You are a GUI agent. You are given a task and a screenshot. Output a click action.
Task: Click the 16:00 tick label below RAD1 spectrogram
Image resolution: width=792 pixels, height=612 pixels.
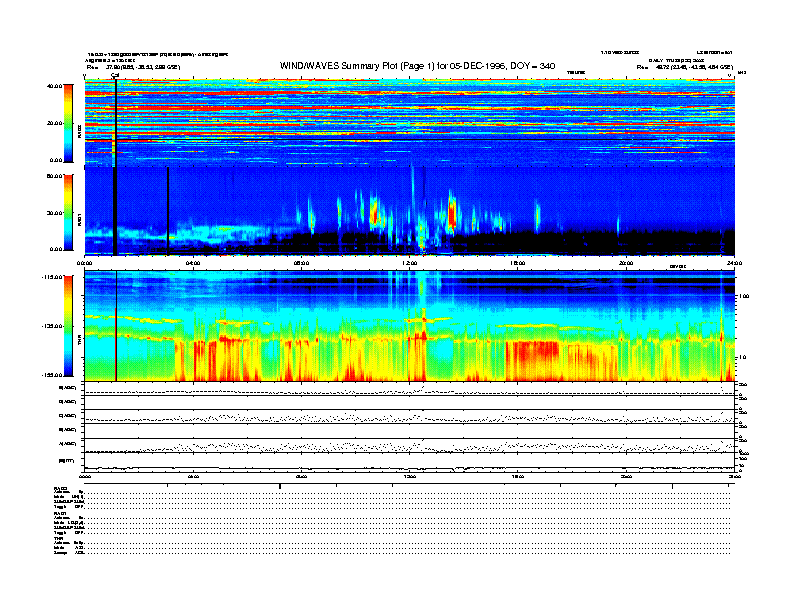pyautogui.click(x=518, y=263)
